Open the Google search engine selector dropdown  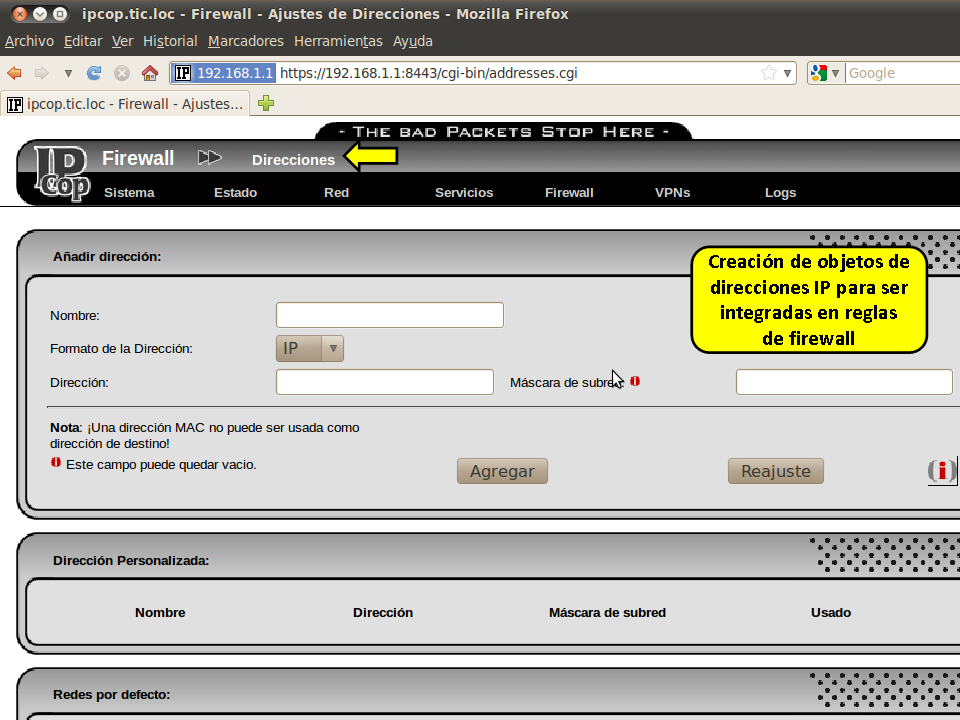[x=825, y=73]
